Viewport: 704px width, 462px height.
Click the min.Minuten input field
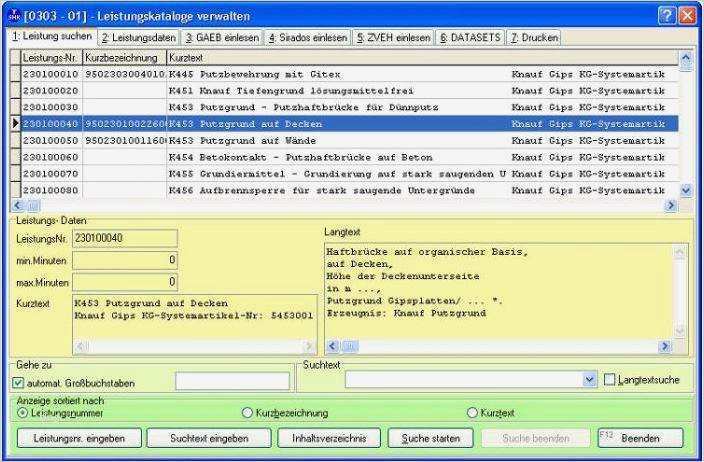tap(124, 260)
